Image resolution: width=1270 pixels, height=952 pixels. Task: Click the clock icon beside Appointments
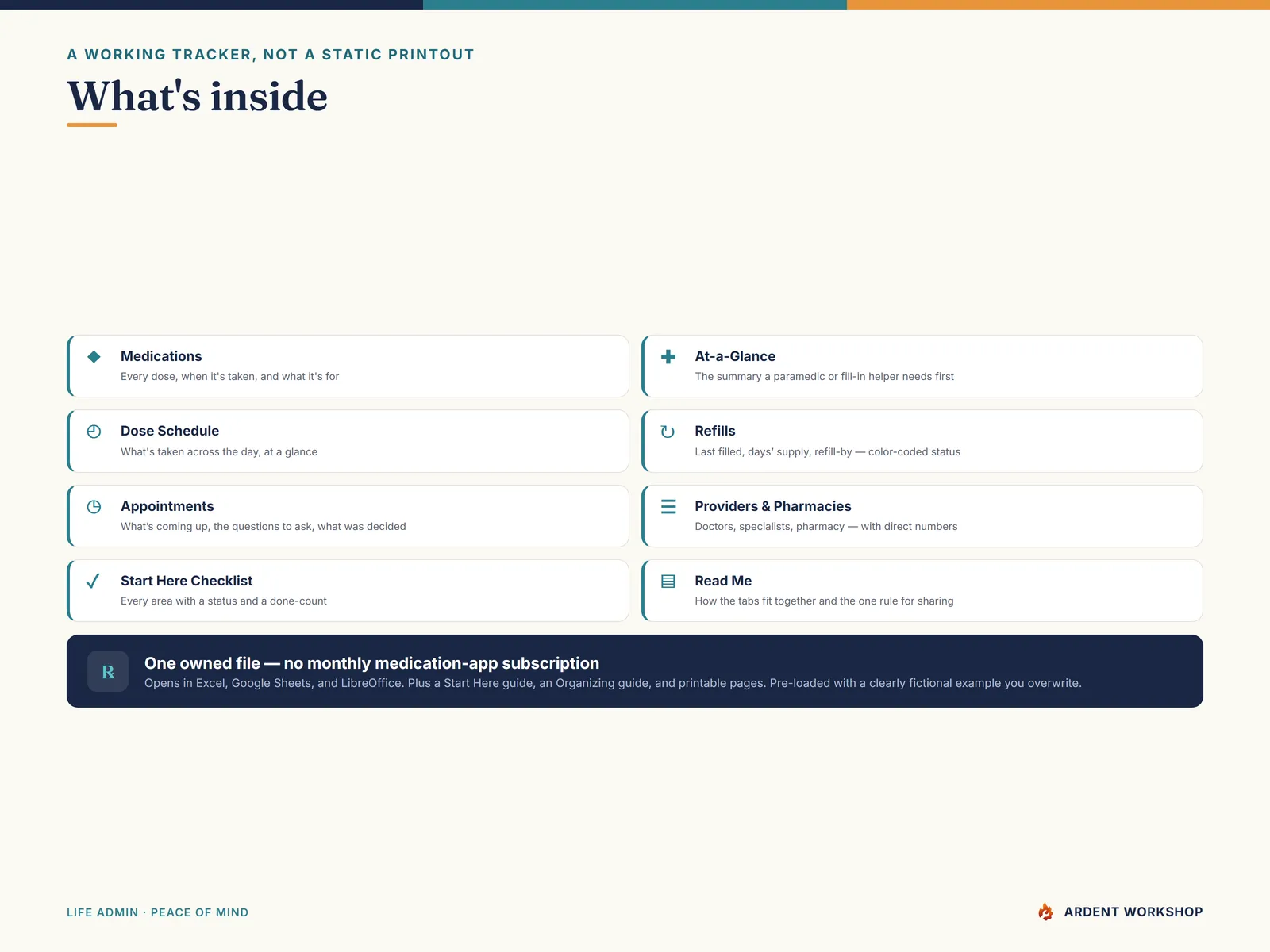(x=94, y=507)
